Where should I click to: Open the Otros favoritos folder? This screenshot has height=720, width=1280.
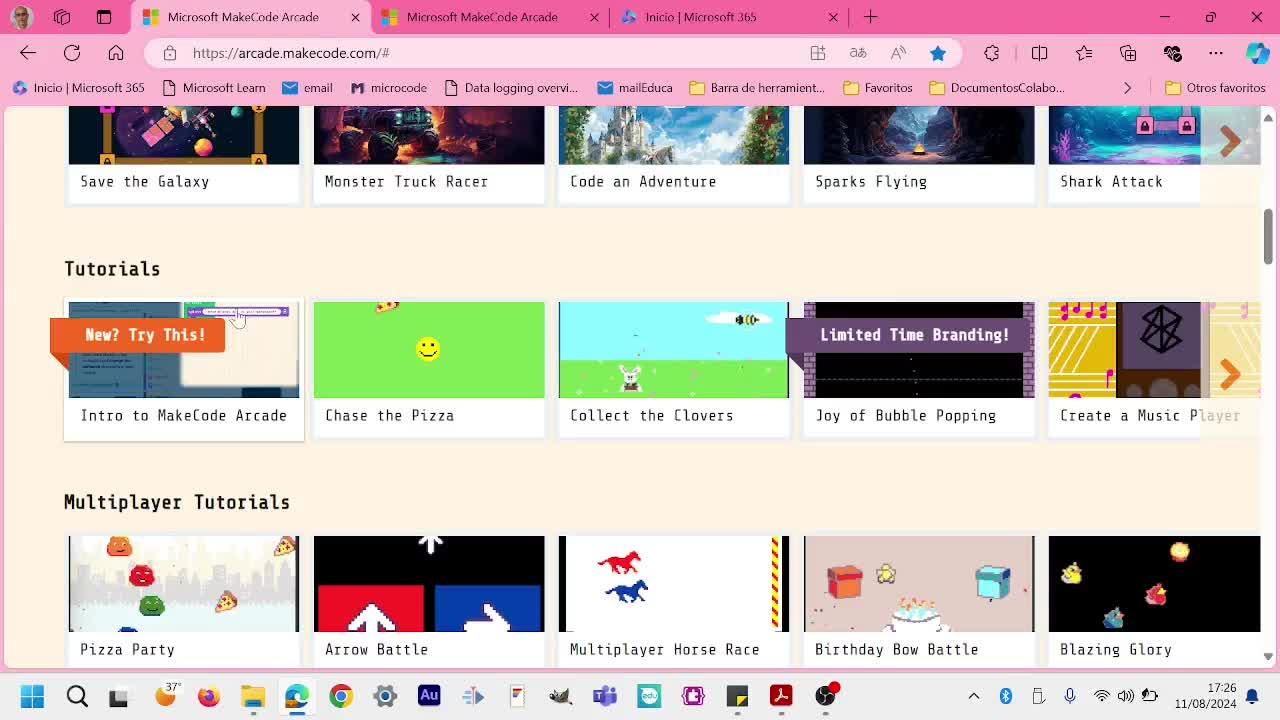pos(1216,88)
